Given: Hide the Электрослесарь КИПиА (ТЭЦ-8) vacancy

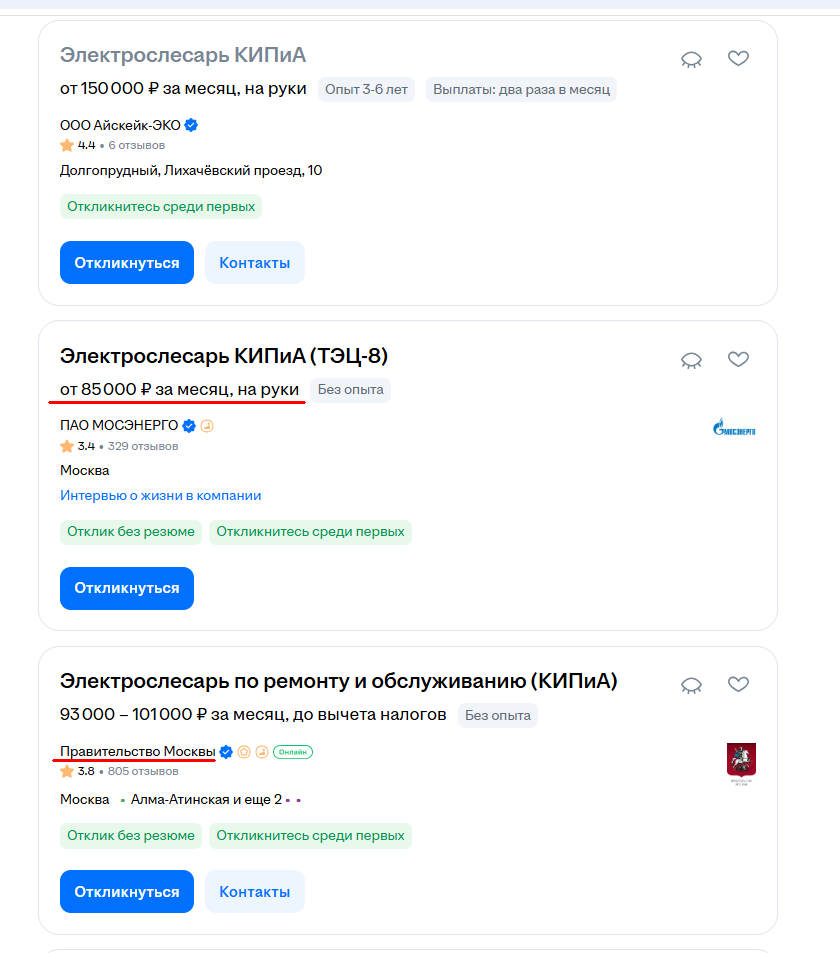Looking at the screenshot, I should (x=691, y=360).
